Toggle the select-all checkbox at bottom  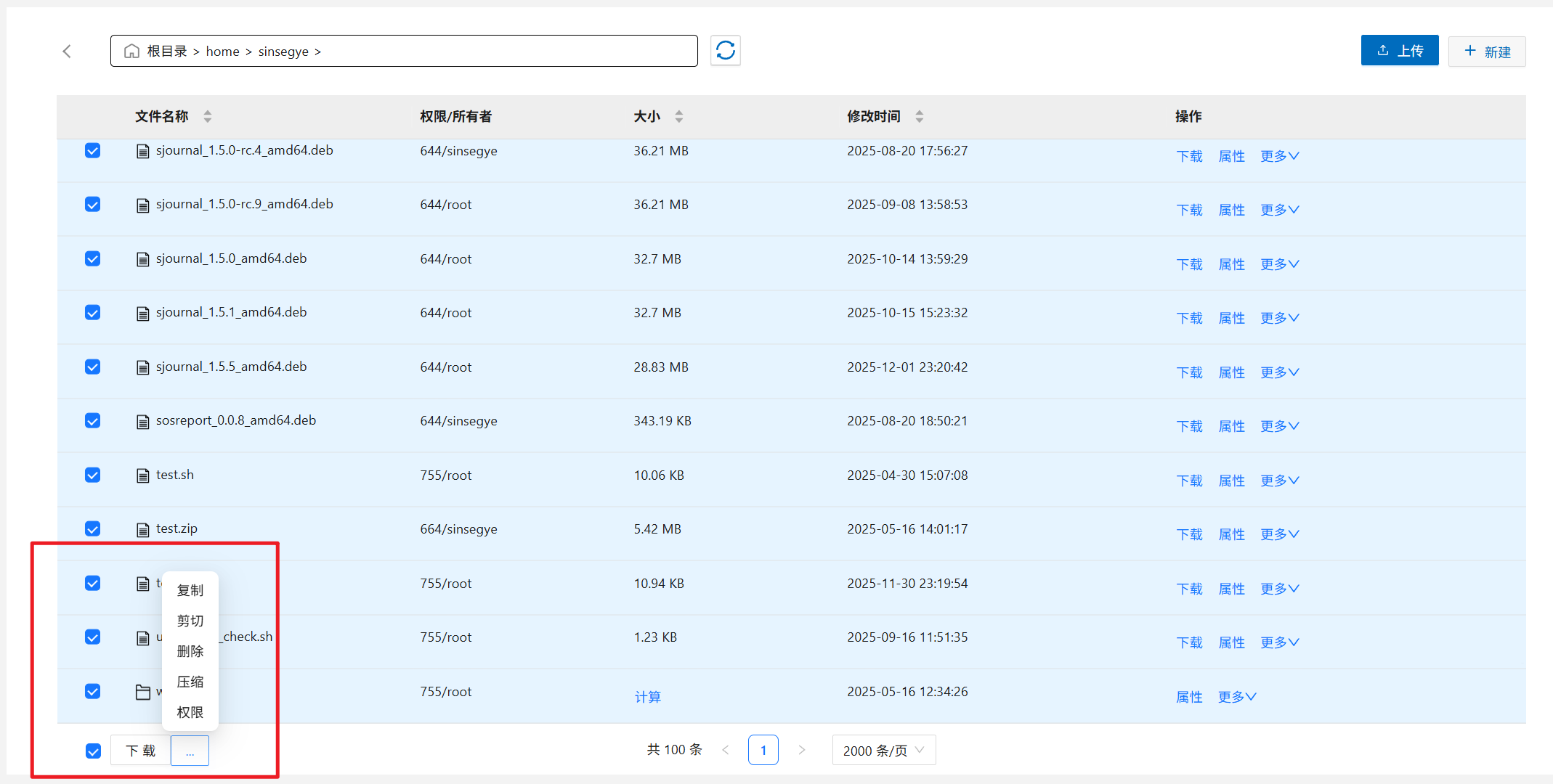[x=93, y=751]
